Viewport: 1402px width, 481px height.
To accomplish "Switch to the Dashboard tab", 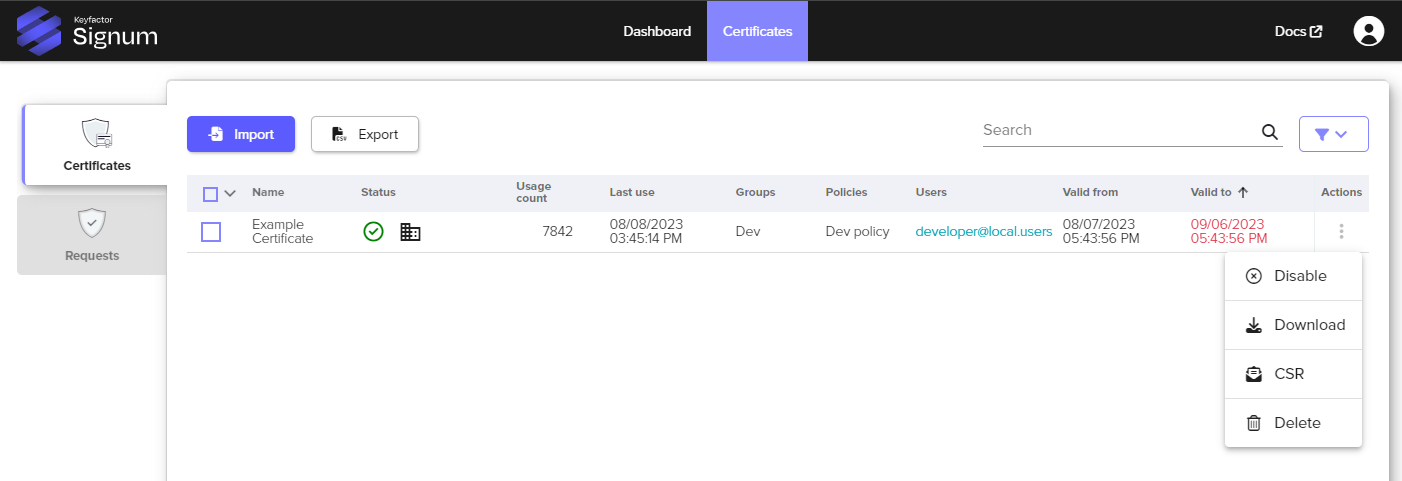I will [x=657, y=31].
